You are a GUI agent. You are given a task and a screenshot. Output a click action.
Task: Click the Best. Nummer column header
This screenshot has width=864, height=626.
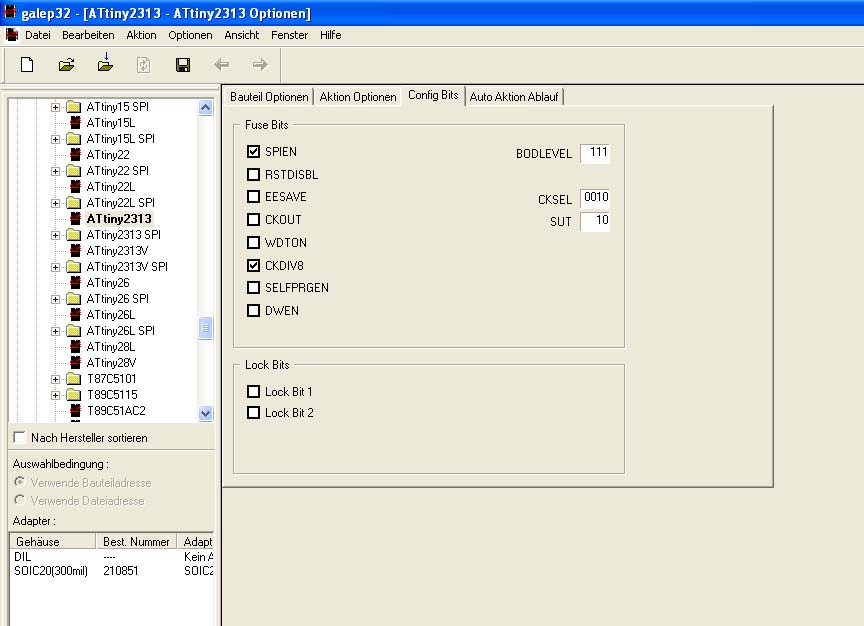click(x=136, y=541)
